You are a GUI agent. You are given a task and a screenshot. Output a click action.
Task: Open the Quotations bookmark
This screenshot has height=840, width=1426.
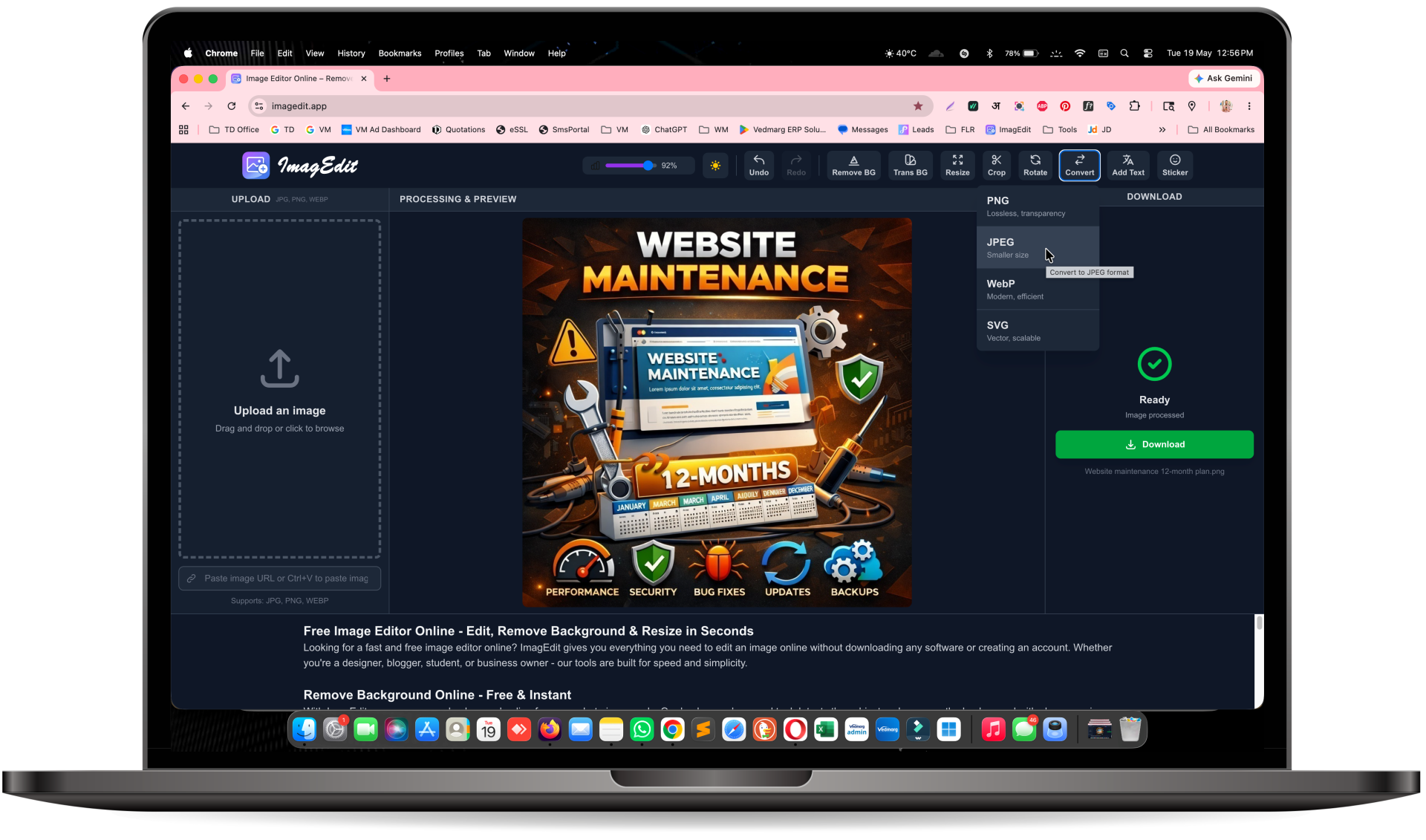coord(458,129)
